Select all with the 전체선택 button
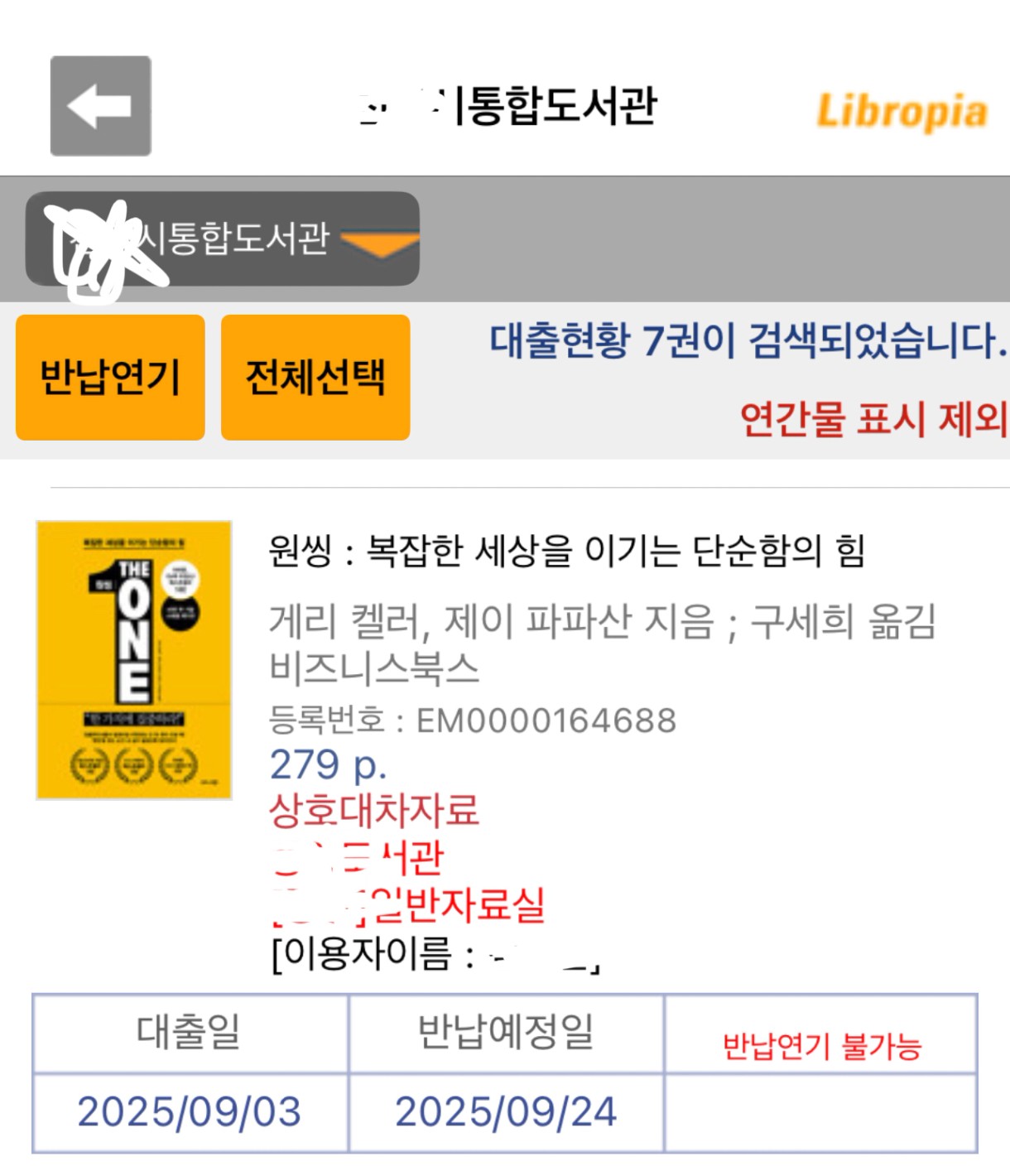Screen dimensions: 1010x1176 315,377
